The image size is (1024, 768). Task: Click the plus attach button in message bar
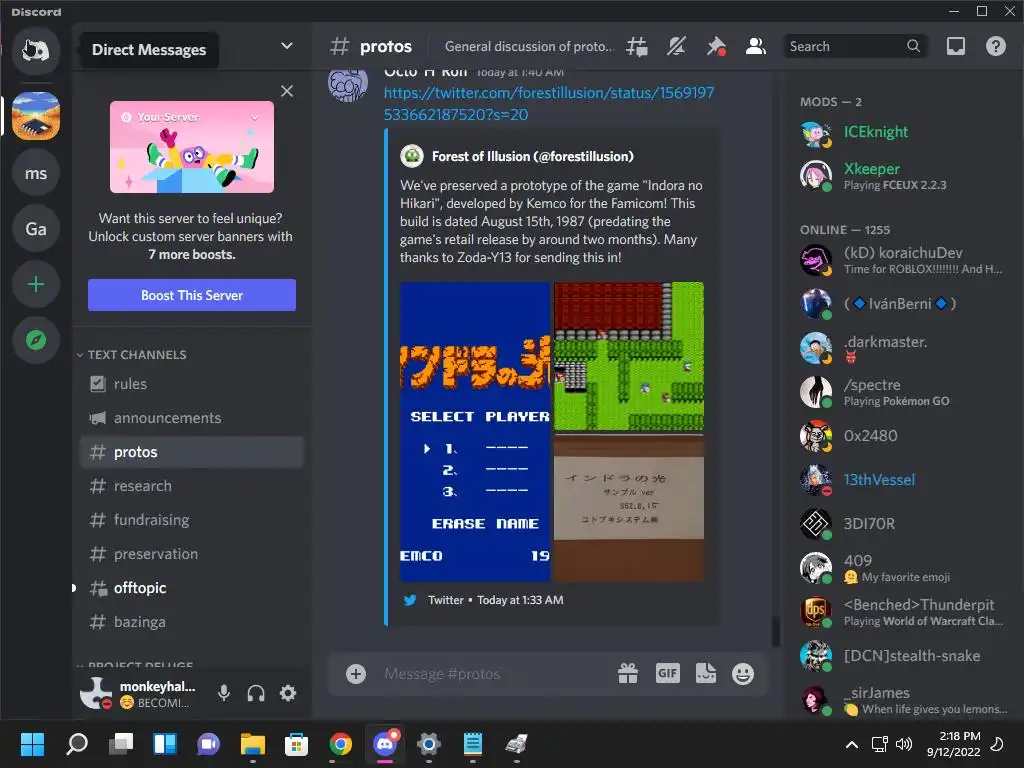click(356, 674)
